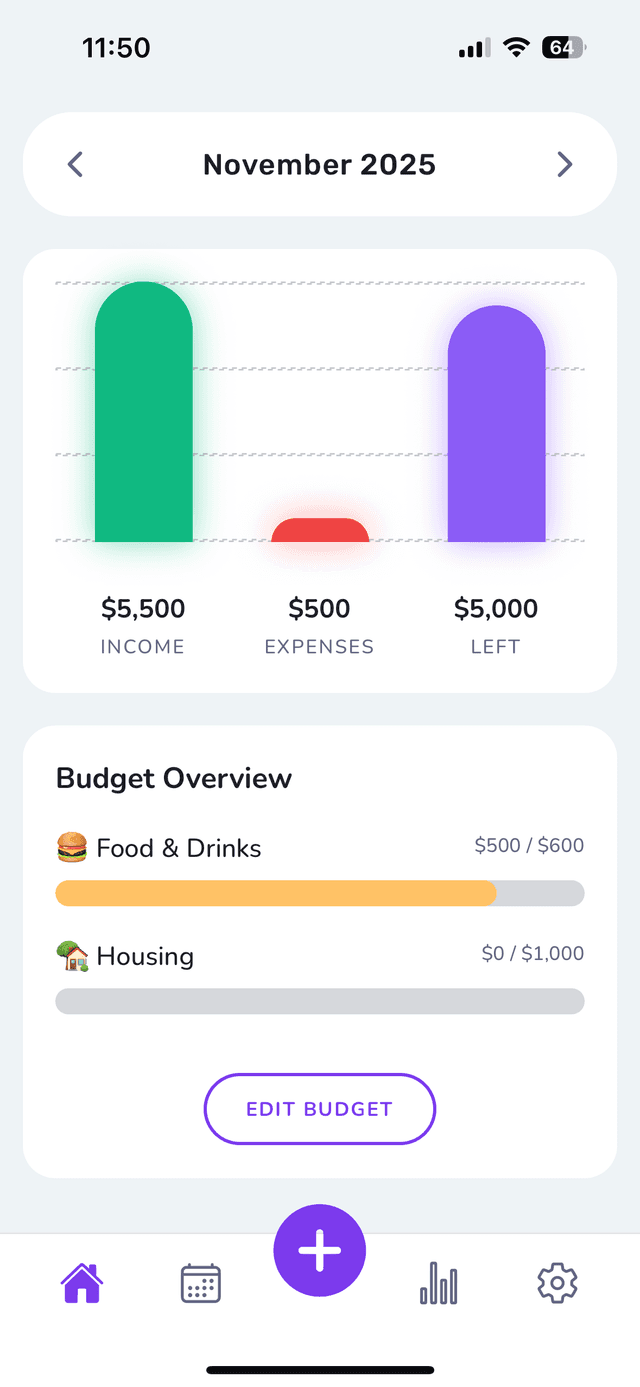Tap the house Housing emoji
This screenshot has height=1387, width=640.
point(72,957)
